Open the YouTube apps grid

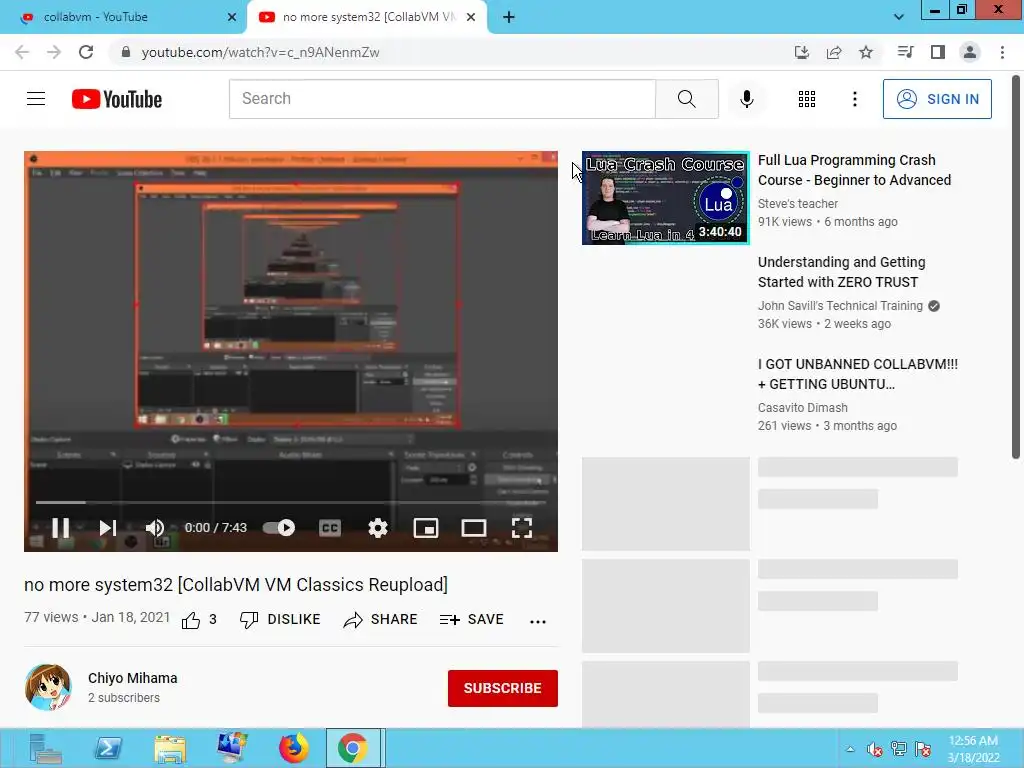click(x=807, y=99)
